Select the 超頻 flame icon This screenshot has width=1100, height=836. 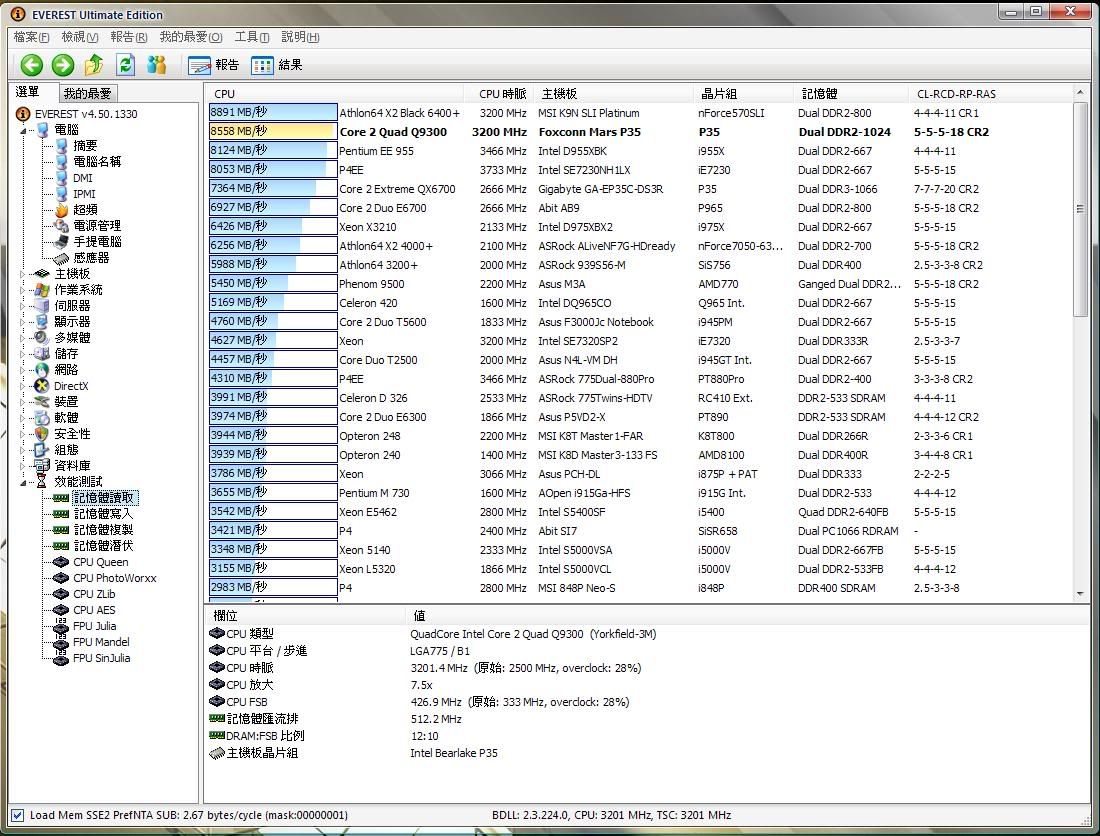click(62, 210)
